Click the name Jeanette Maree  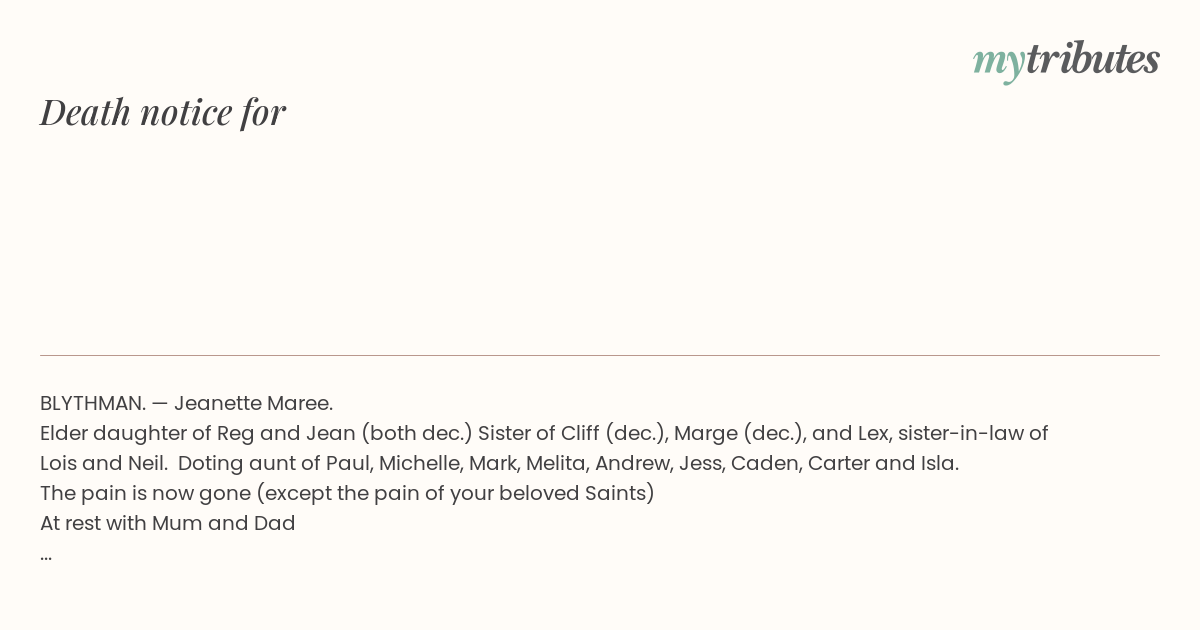pyautogui.click(x=253, y=403)
